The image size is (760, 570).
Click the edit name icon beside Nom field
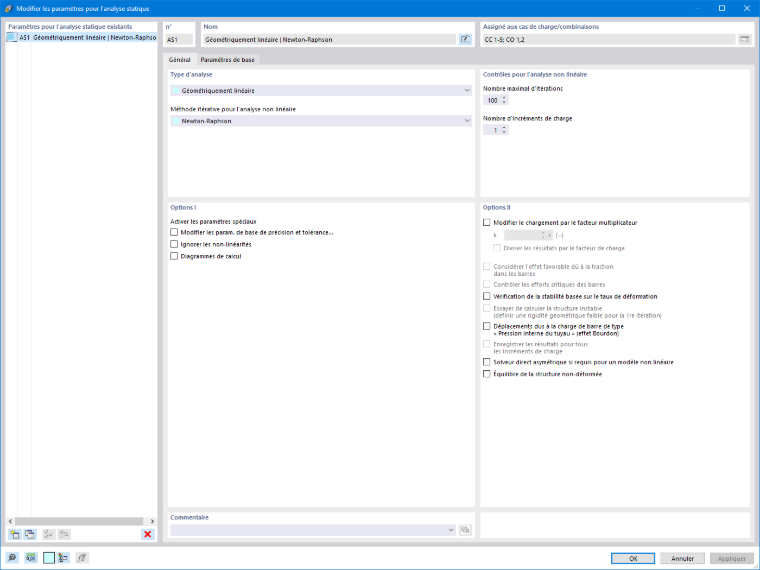[x=465, y=39]
